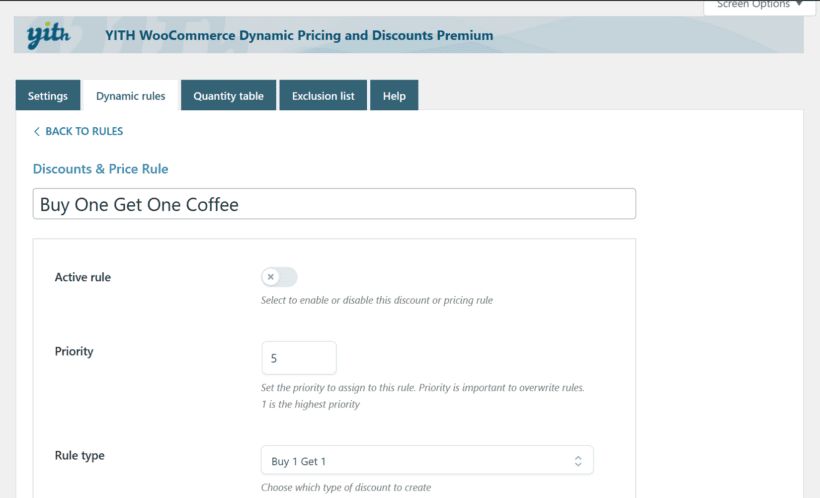Click the '1 is the highest priority' hint
820x498 pixels.
pyautogui.click(x=311, y=404)
